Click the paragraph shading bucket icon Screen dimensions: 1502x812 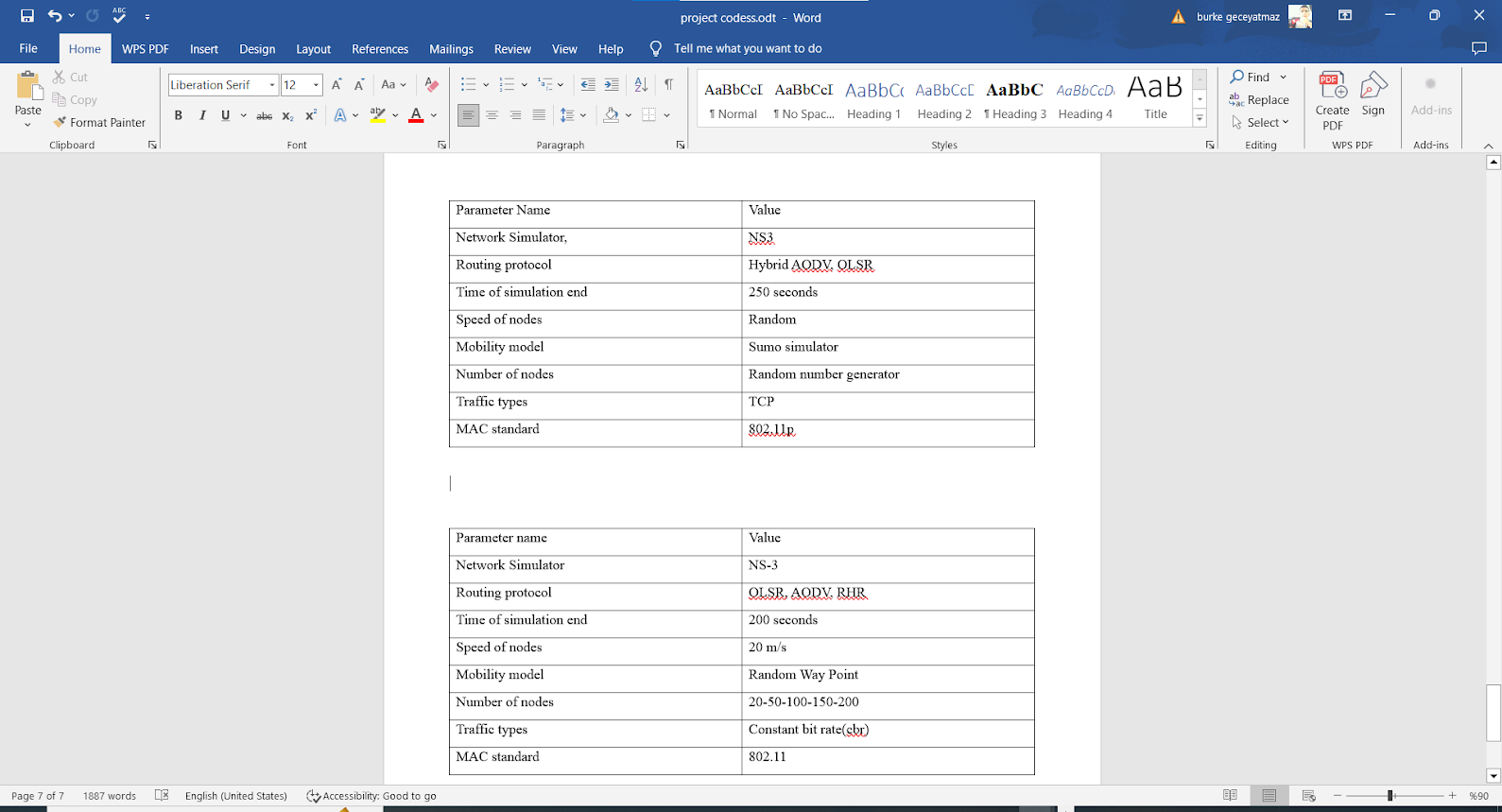coord(611,115)
